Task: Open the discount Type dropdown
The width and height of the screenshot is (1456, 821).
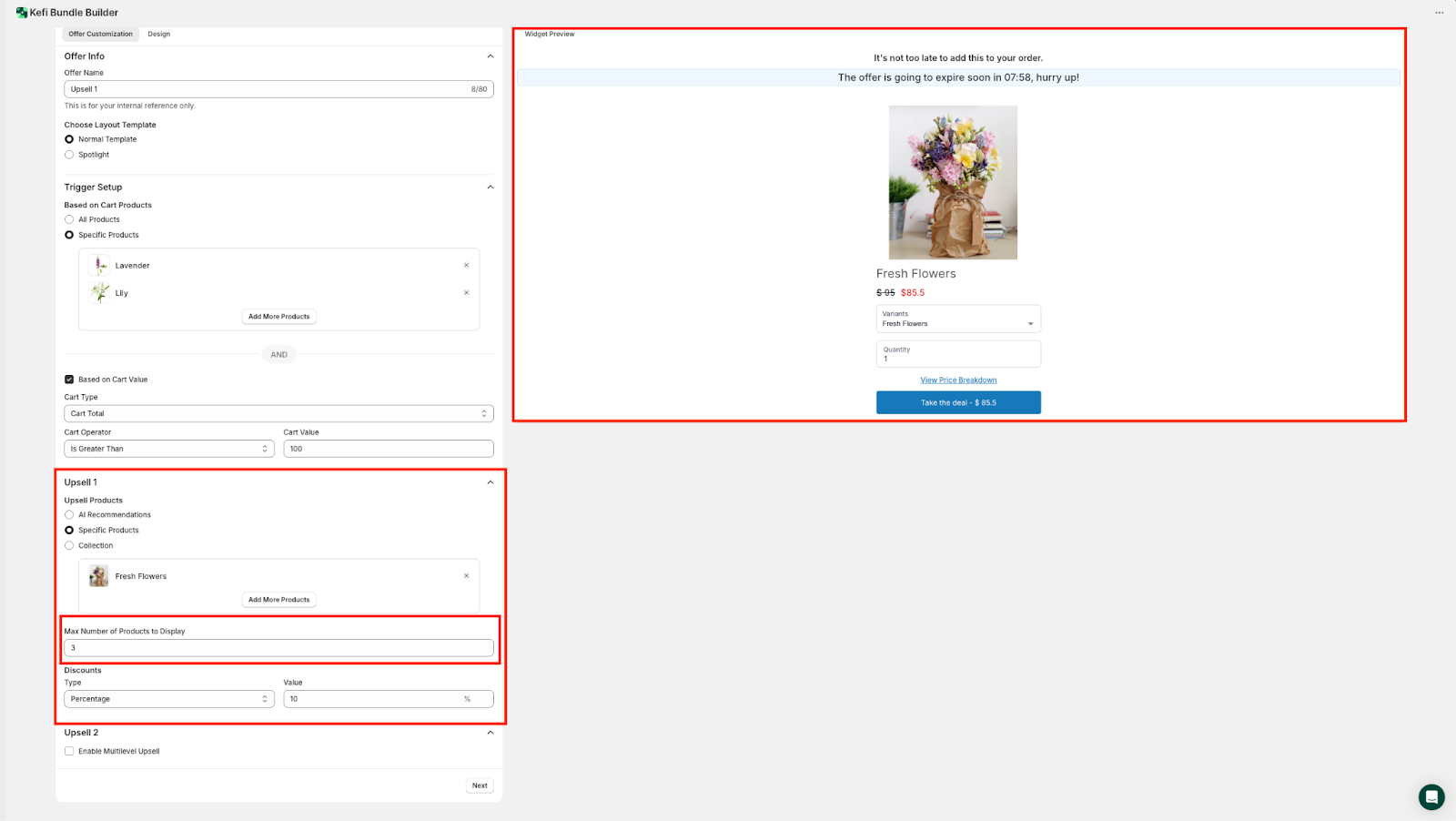Action: coord(169,699)
